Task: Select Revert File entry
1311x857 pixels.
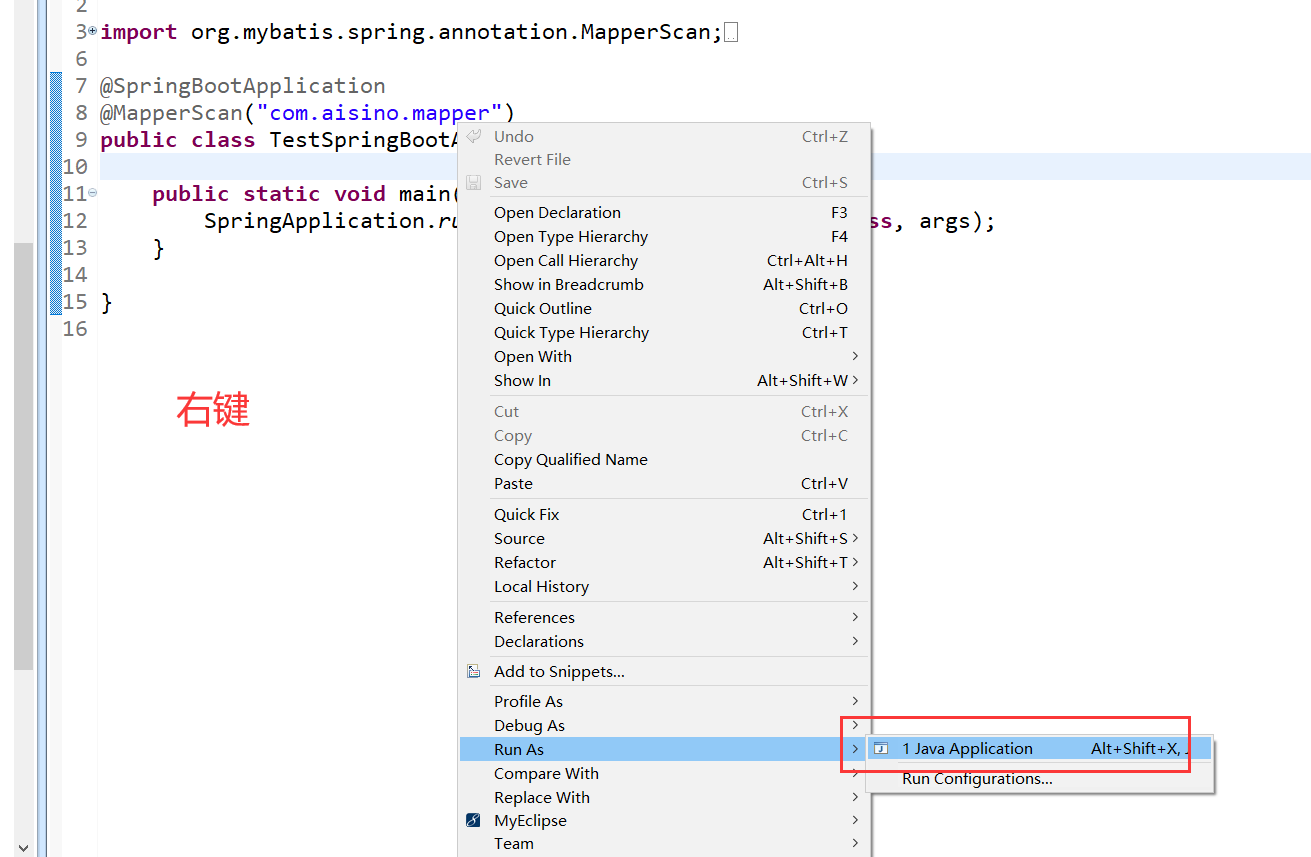Action: [665, 159]
